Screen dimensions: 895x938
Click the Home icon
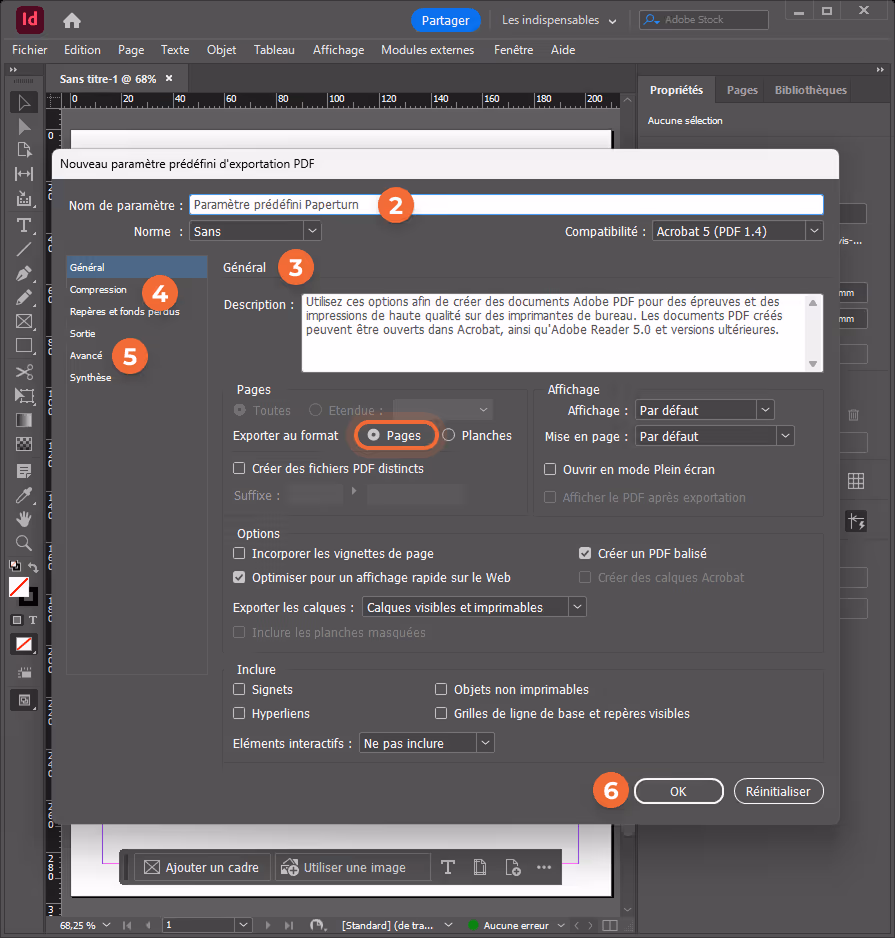pyautogui.click(x=72, y=21)
